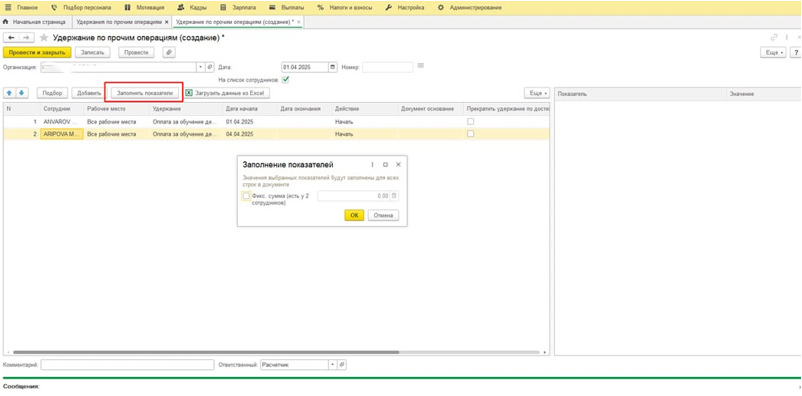Switch to Начальная страница tab

pyautogui.click(x=34, y=23)
